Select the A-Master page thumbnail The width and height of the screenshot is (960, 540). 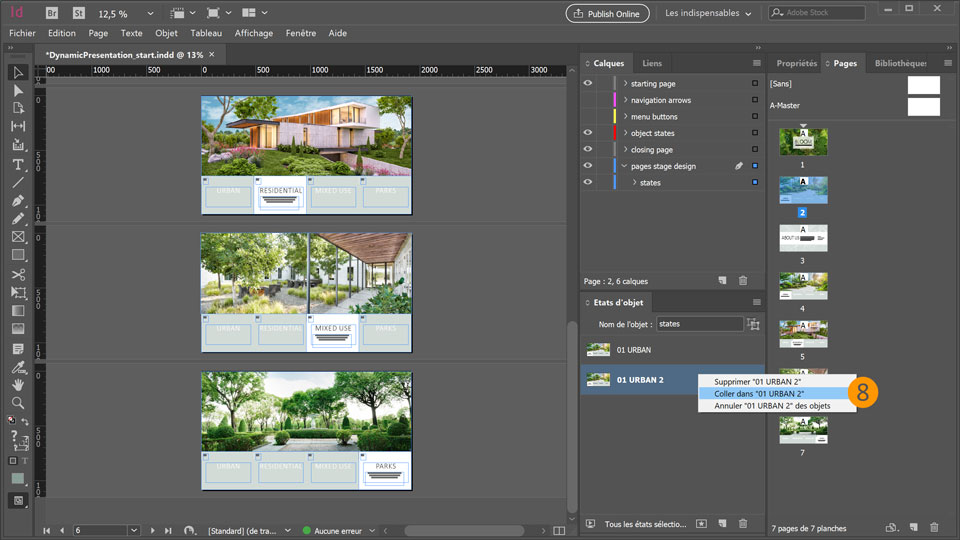pyautogui.click(x=923, y=106)
